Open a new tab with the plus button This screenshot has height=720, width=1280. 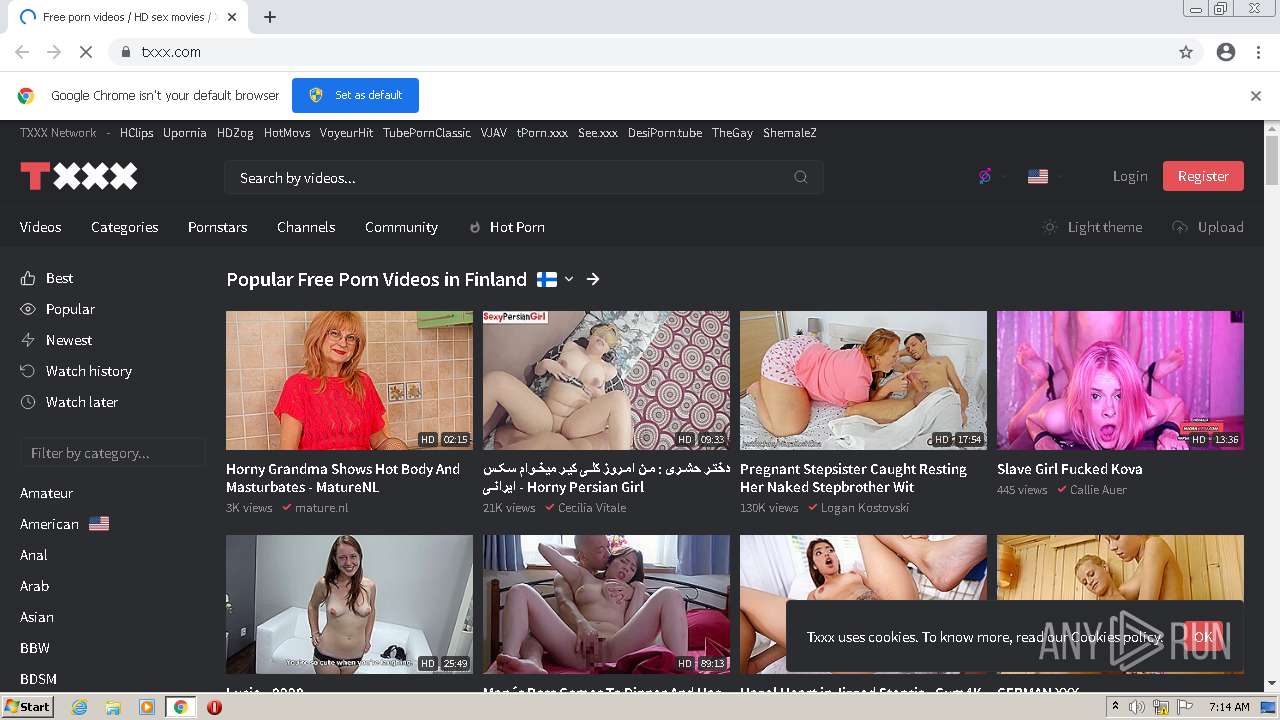pyautogui.click(x=270, y=17)
